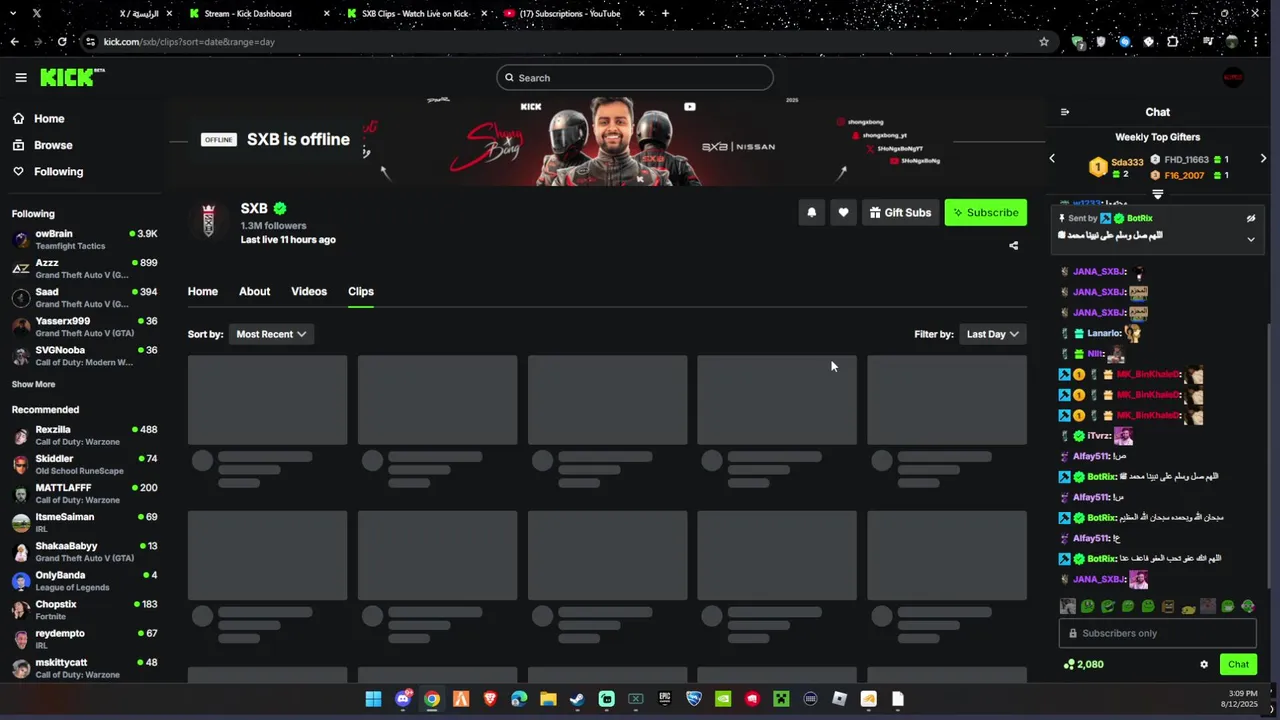The height and width of the screenshot is (720, 1280).
Task: Switch to the Videos tab
Action: pos(308,291)
